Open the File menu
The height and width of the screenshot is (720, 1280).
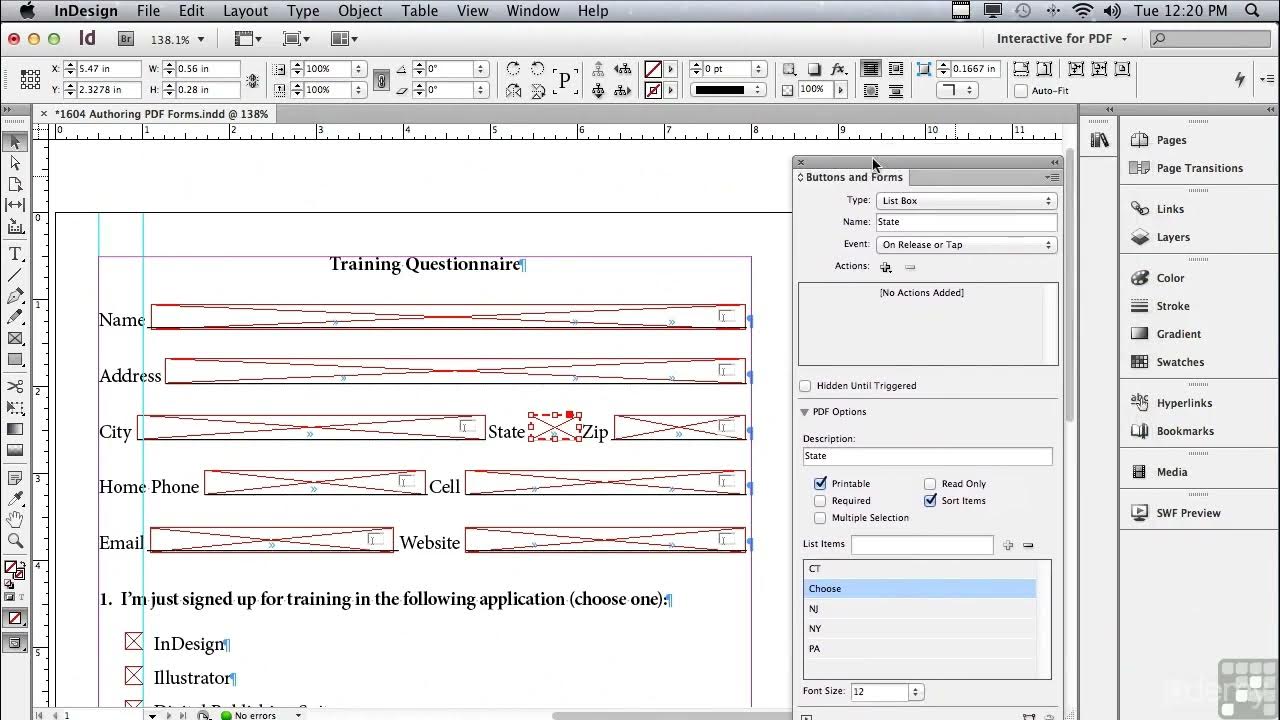tap(148, 11)
